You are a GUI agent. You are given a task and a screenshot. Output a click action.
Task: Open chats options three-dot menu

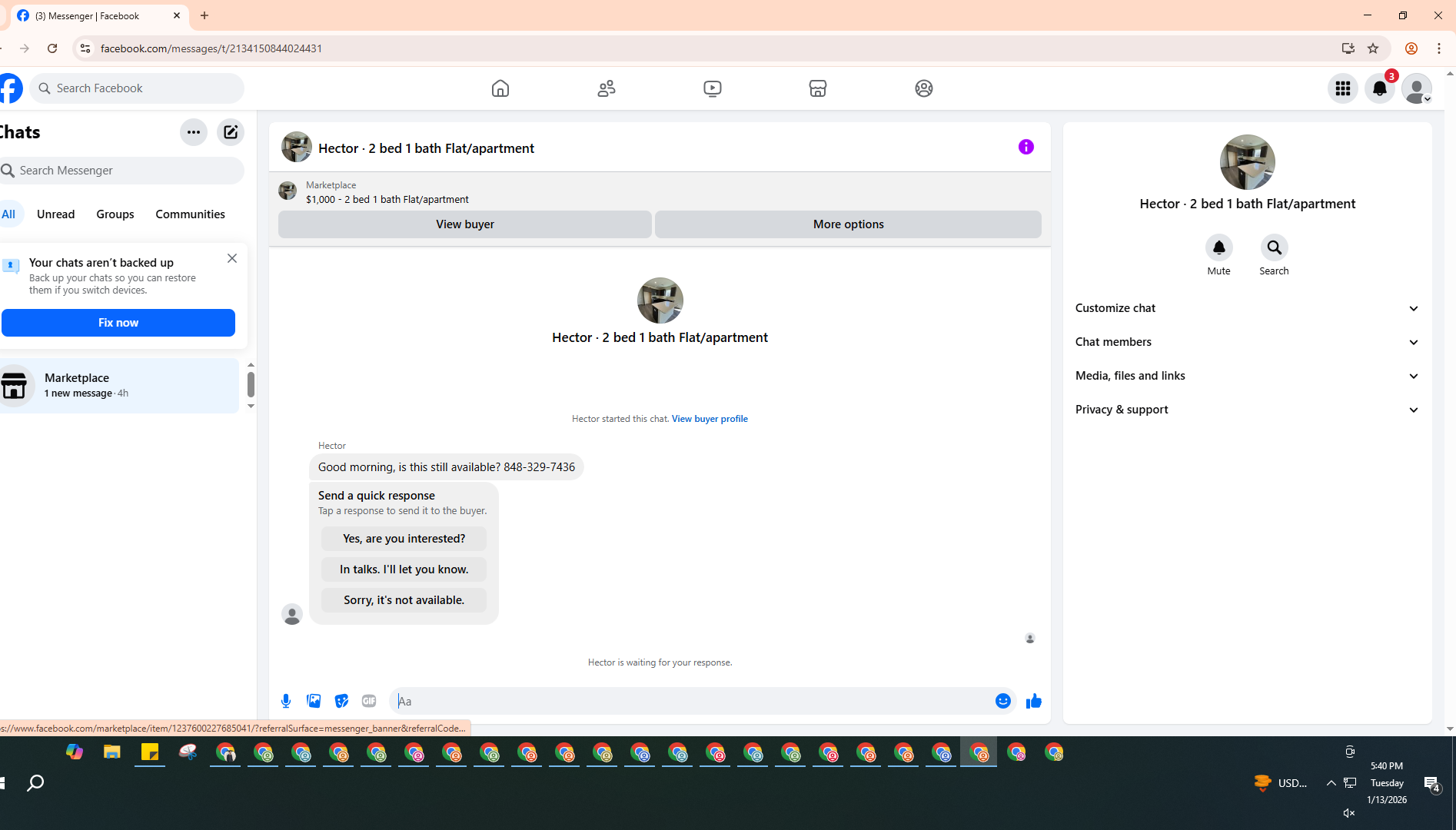(x=194, y=132)
